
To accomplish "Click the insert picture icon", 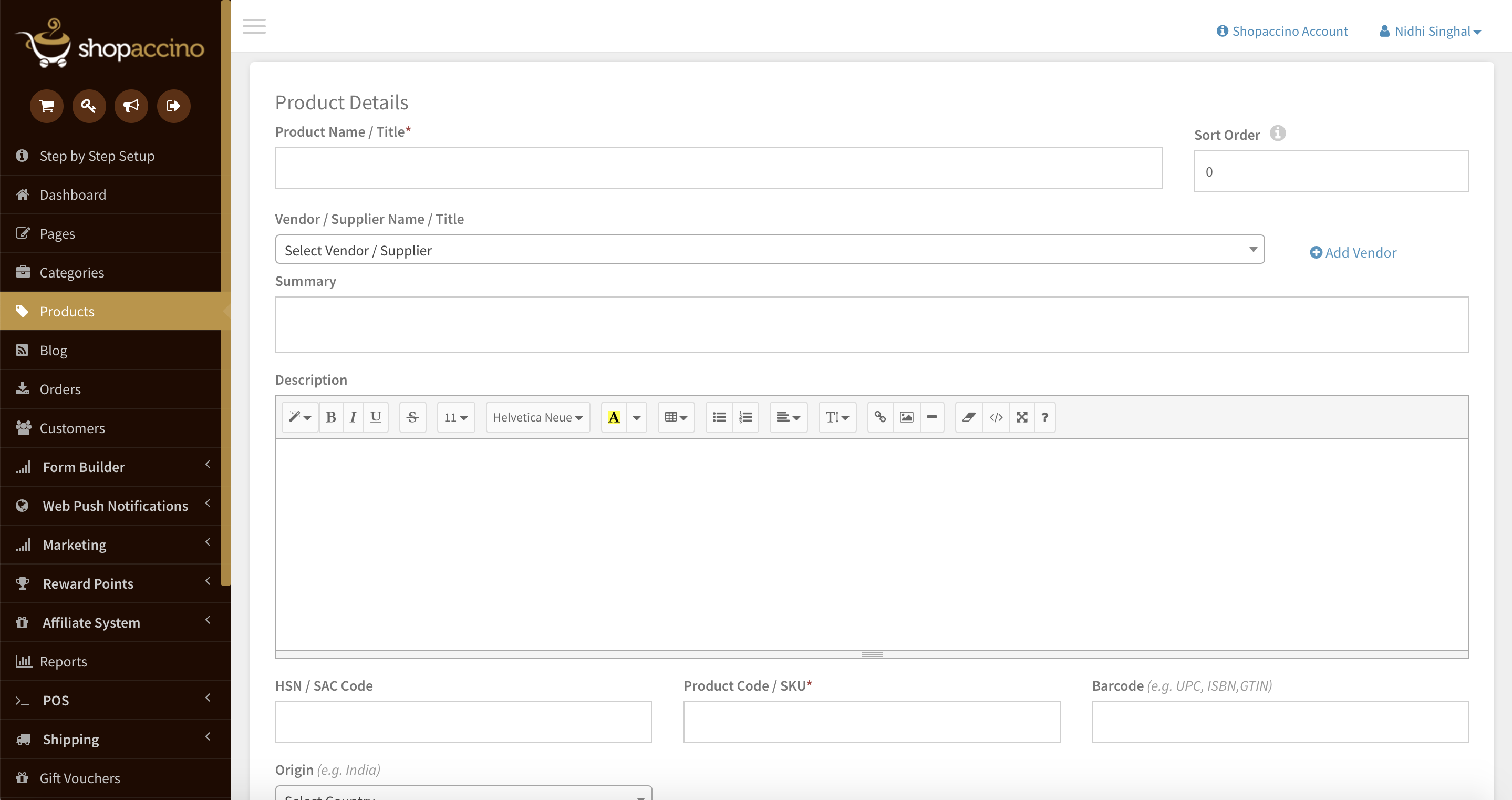I will [906, 417].
